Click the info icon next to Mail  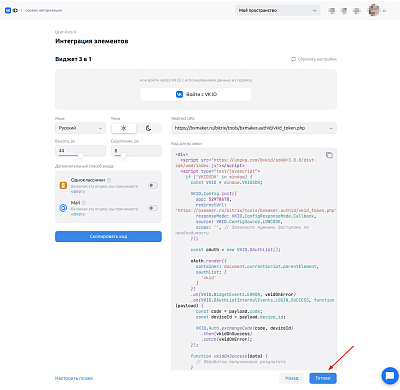(x=84, y=203)
